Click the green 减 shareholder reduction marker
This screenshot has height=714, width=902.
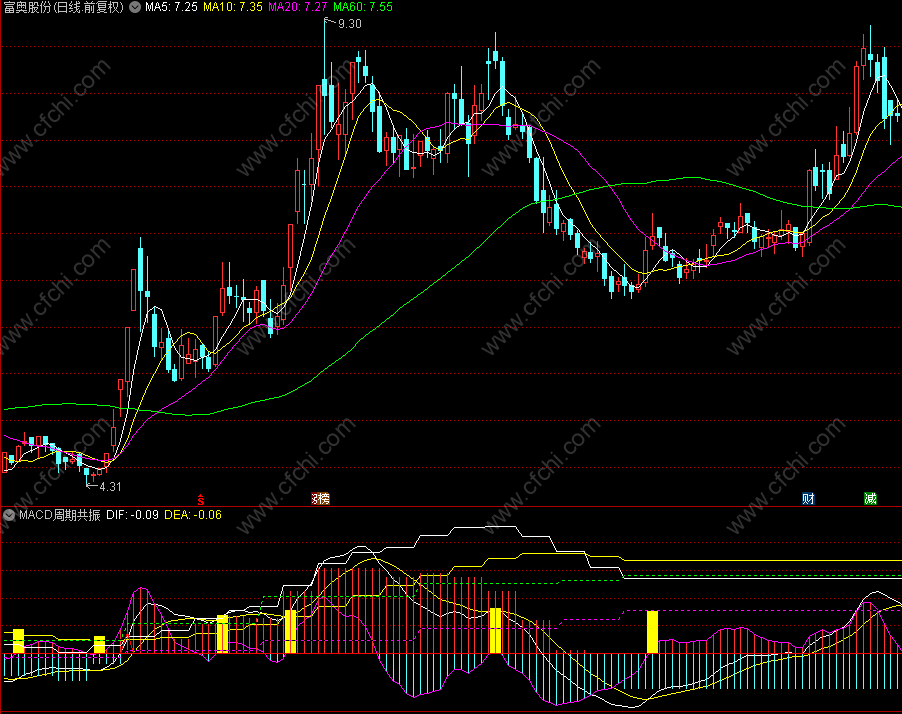870,499
